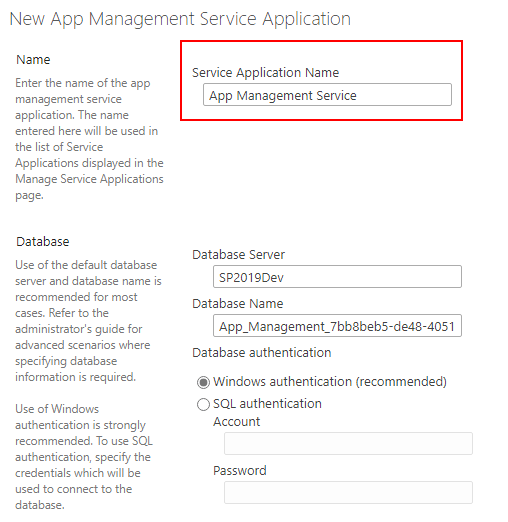Click the New App Management Service Application title
The image size is (508, 522).
click(180, 19)
